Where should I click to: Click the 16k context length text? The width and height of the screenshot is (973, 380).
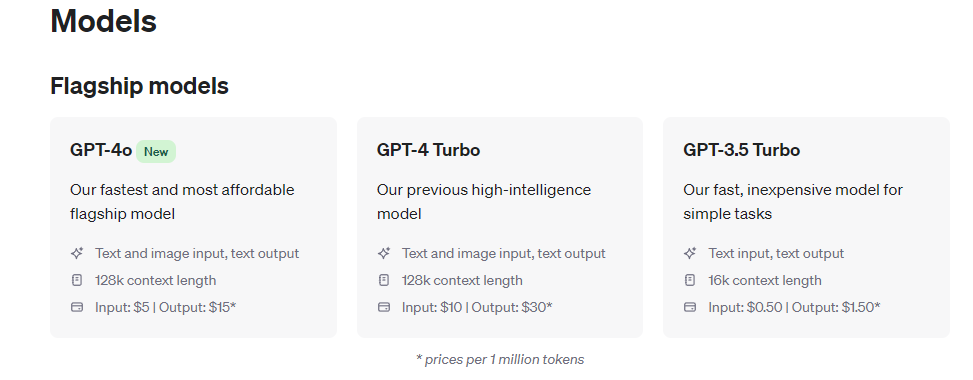point(765,280)
